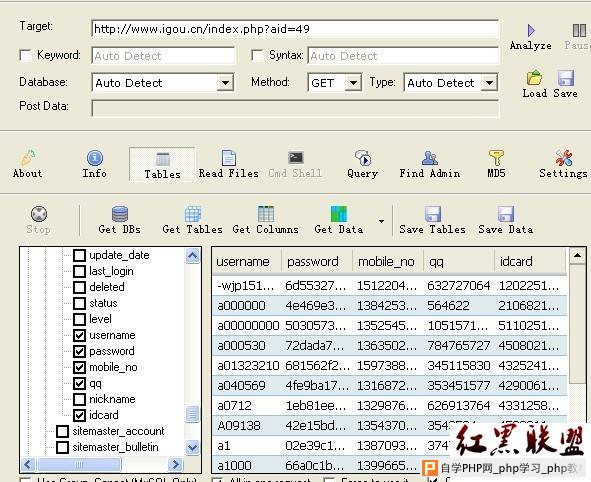591x482 pixels.
Task: Click the Syntax input field
Action: [x=403, y=56]
